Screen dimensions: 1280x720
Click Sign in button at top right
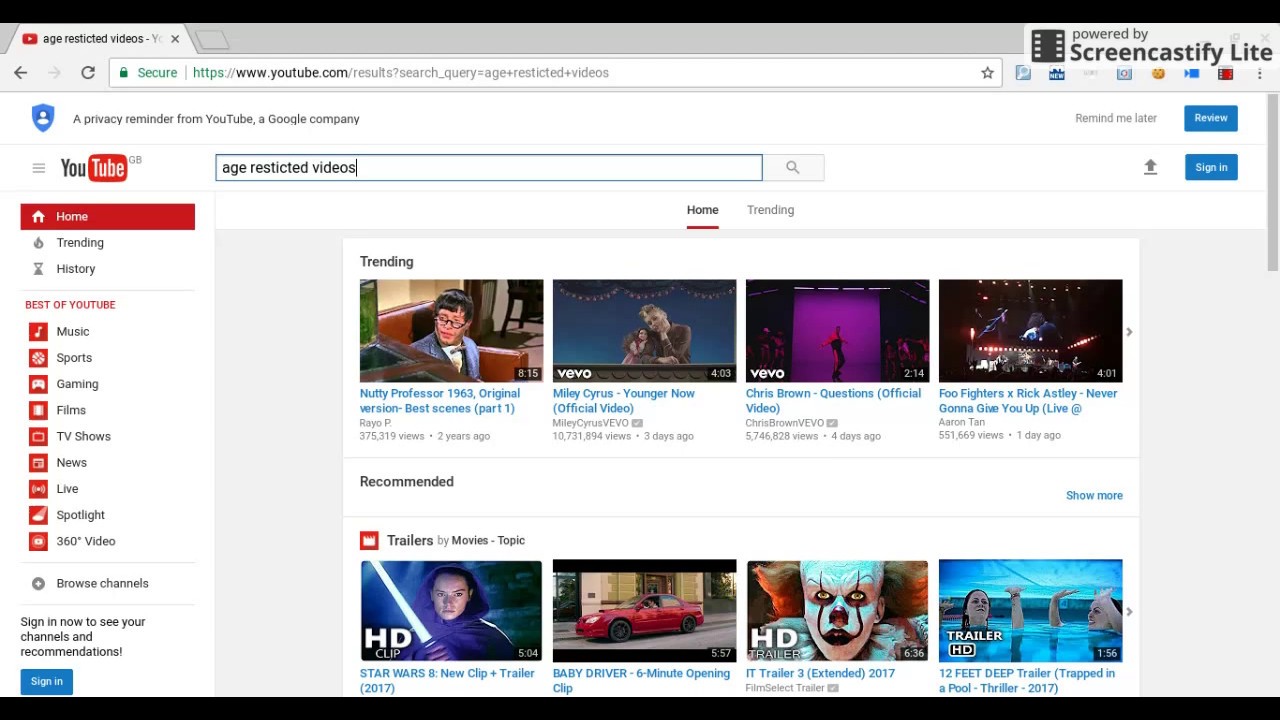click(x=1211, y=167)
